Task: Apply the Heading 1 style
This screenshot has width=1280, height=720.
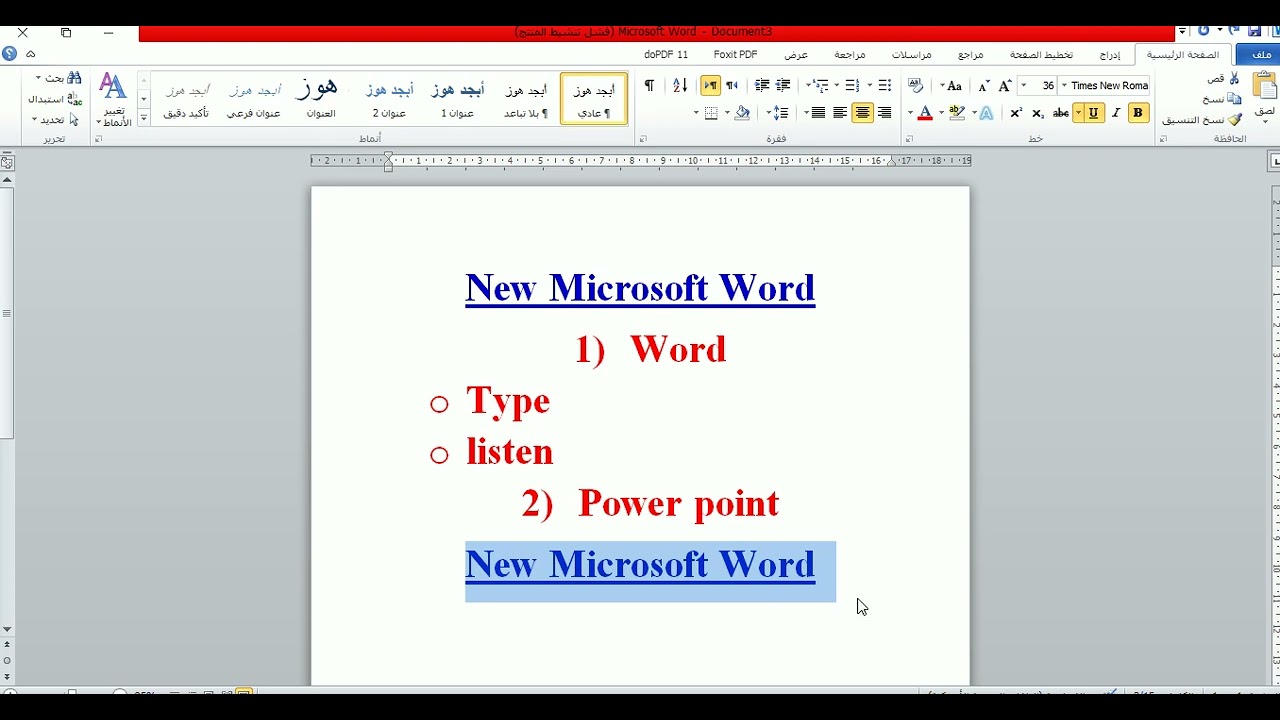Action: (x=457, y=98)
